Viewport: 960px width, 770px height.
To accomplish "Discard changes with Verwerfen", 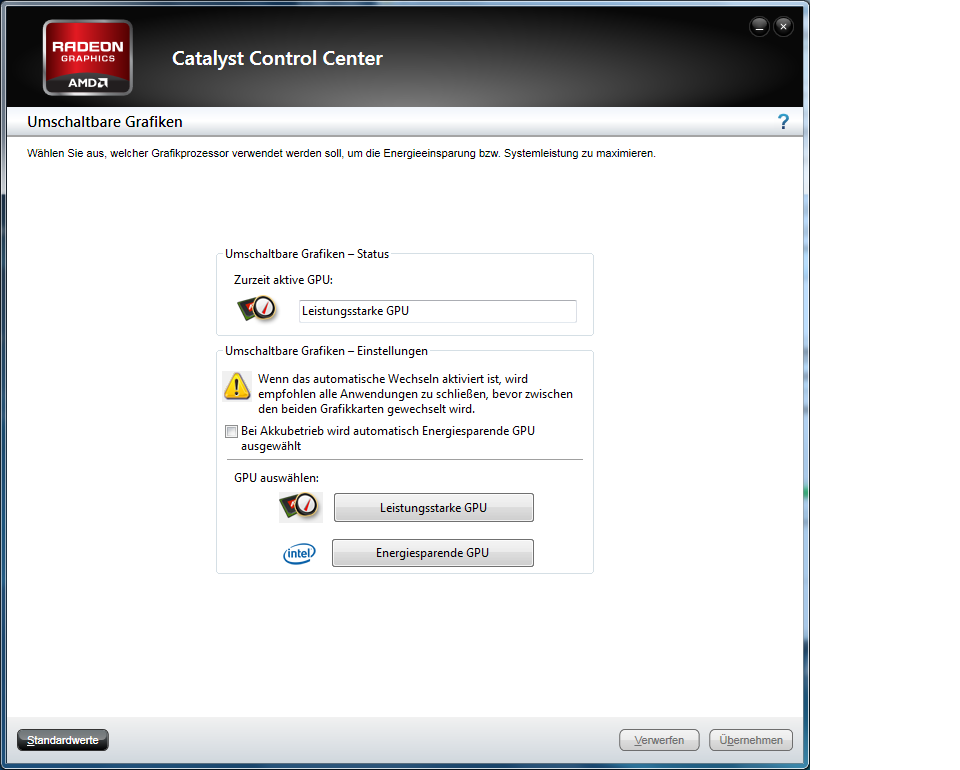I will click(x=659, y=740).
